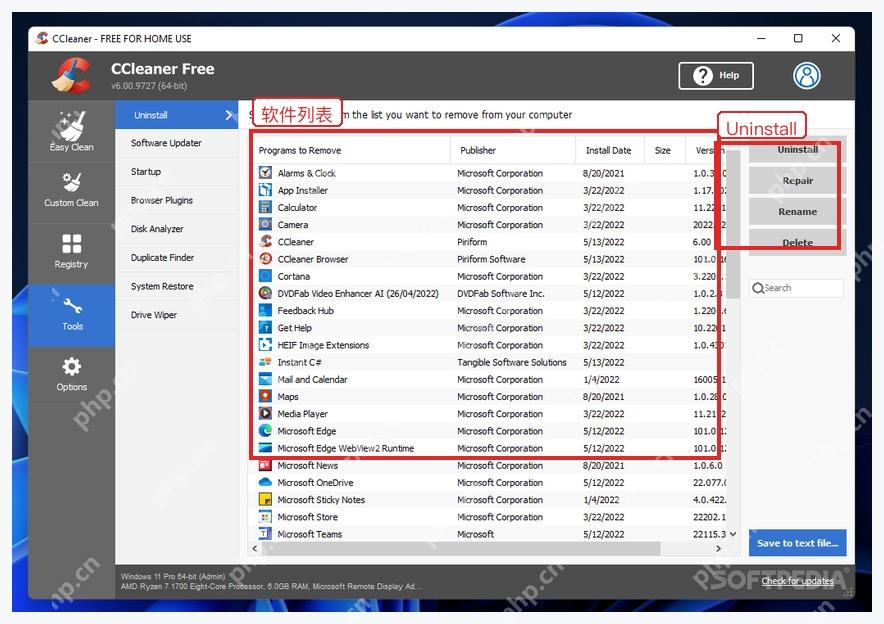
Task: Click the CCleaner logo in the header
Action: click(x=72, y=75)
